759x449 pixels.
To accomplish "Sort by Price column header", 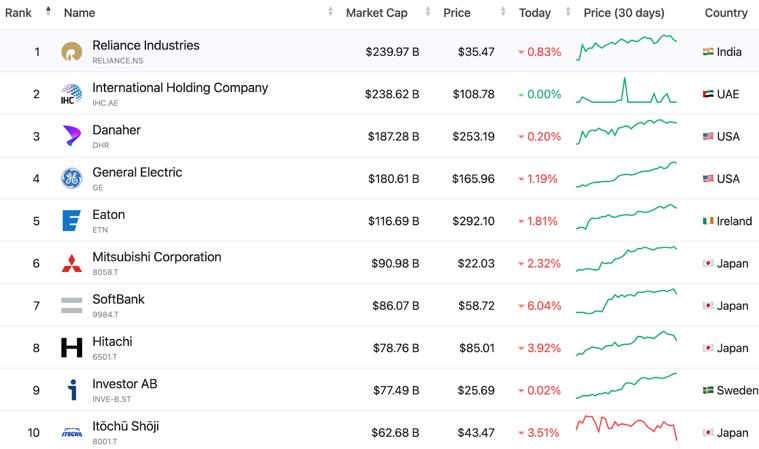I will click(457, 13).
